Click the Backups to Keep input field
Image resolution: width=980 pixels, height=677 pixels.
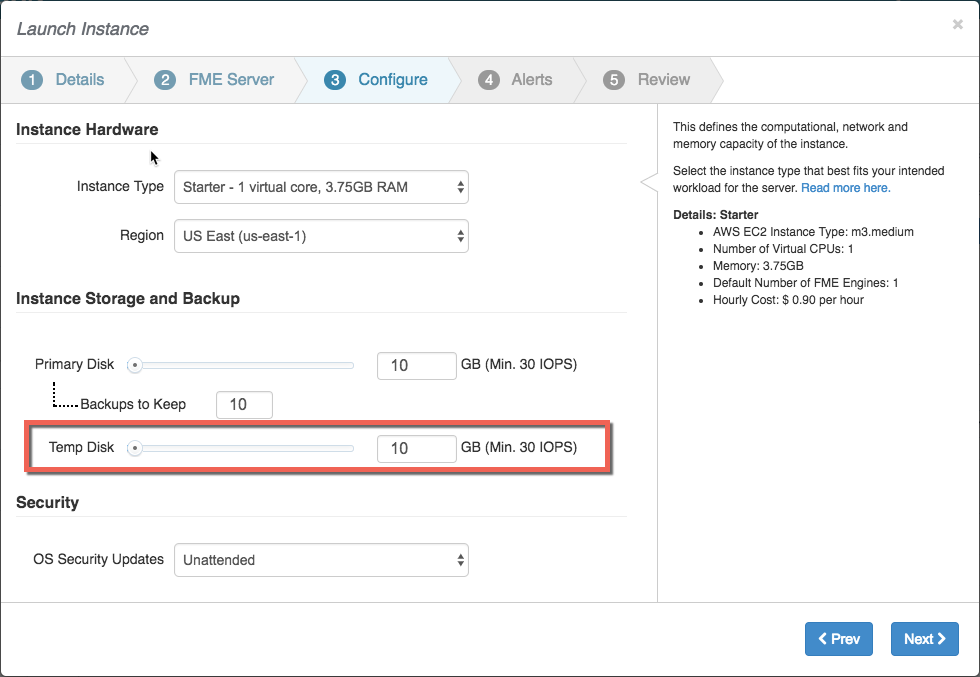pyautogui.click(x=244, y=404)
